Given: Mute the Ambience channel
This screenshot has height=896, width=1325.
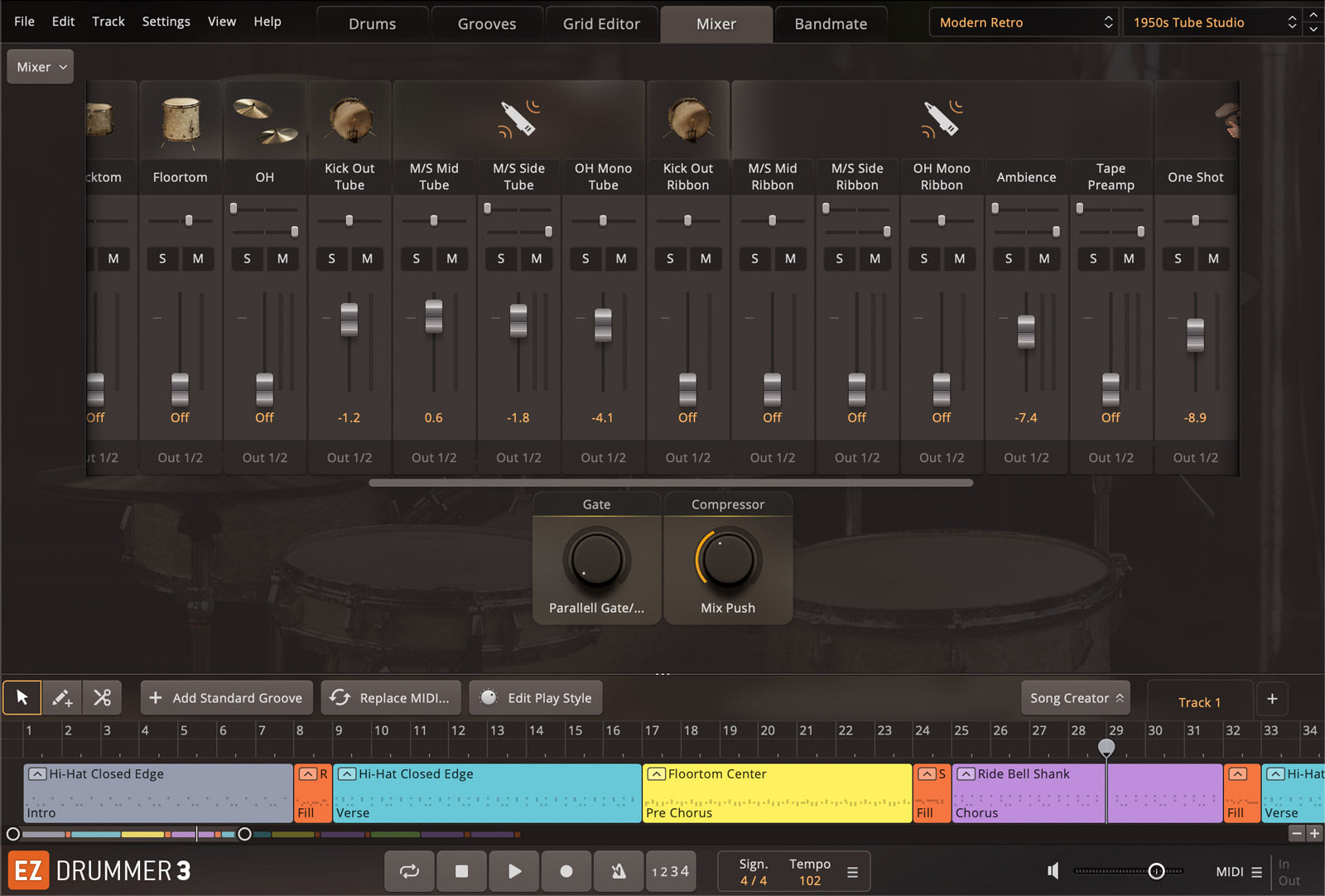Looking at the screenshot, I should click(x=1044, y=258).
